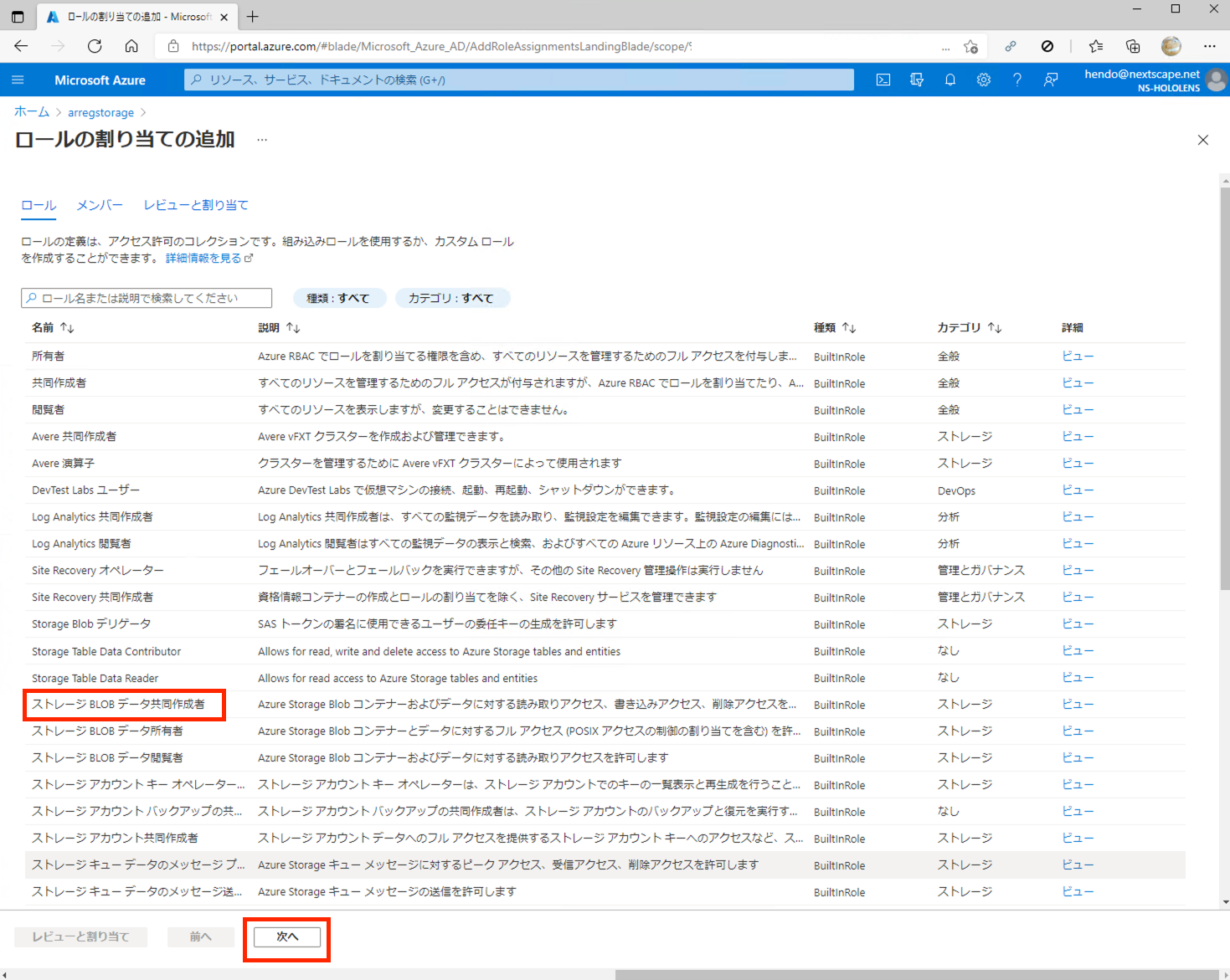The image size is (1230, 980).
Task: Open details view for Site Recovery Operator
Action: pos(1078,571)
